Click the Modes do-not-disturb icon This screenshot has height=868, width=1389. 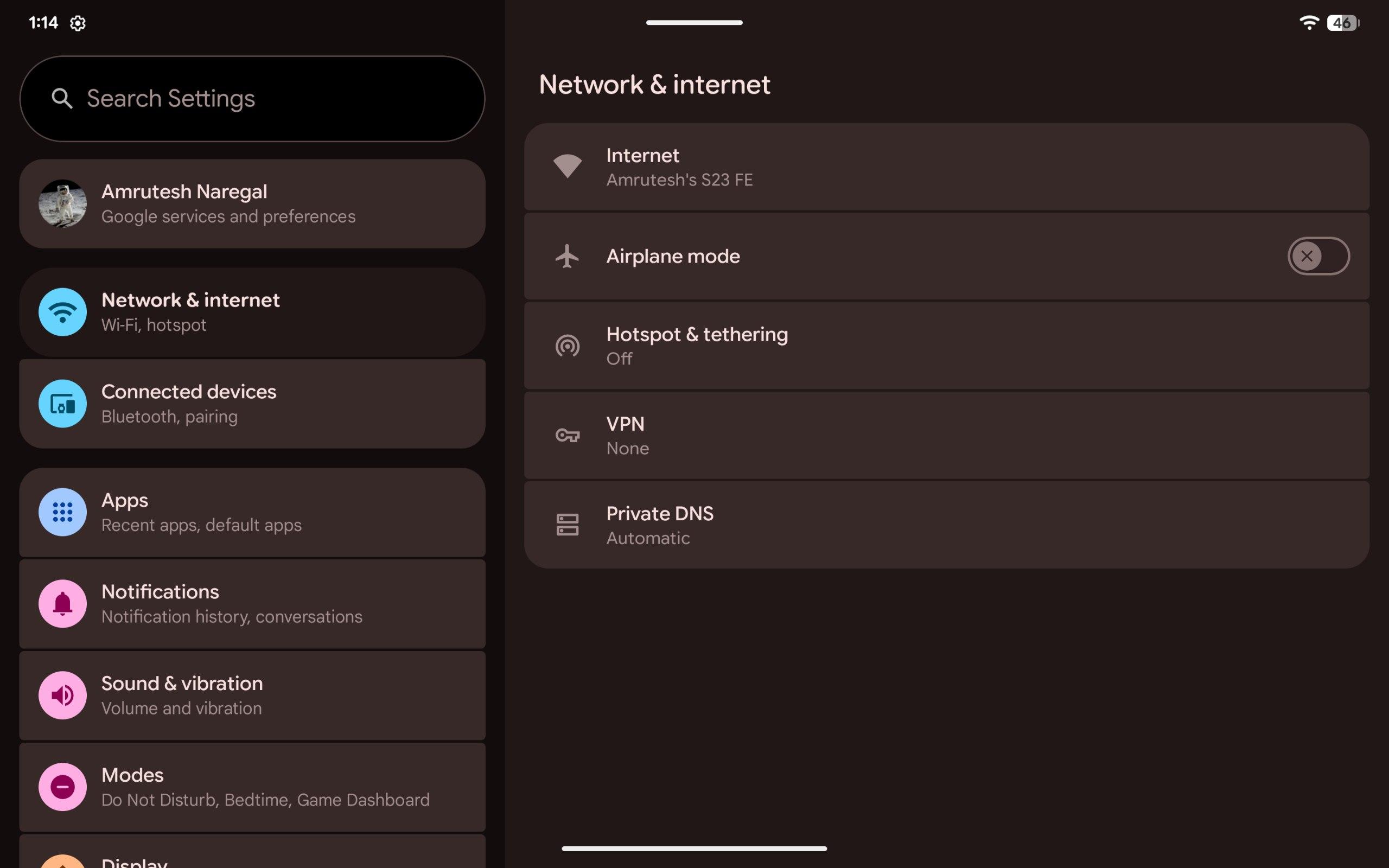[62, 787]
